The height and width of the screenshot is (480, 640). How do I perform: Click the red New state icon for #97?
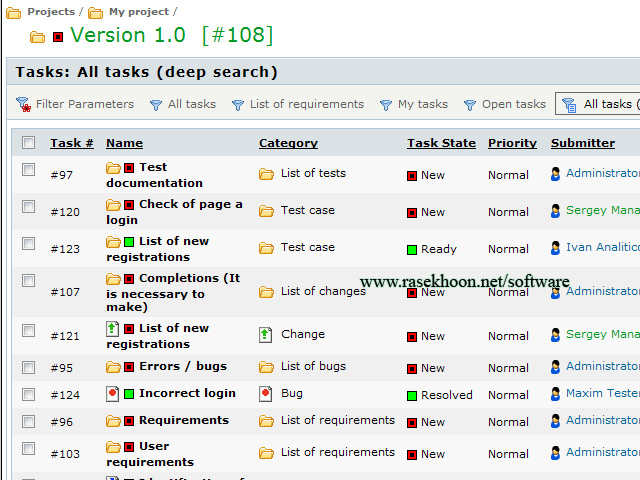(x=412, y=176)
